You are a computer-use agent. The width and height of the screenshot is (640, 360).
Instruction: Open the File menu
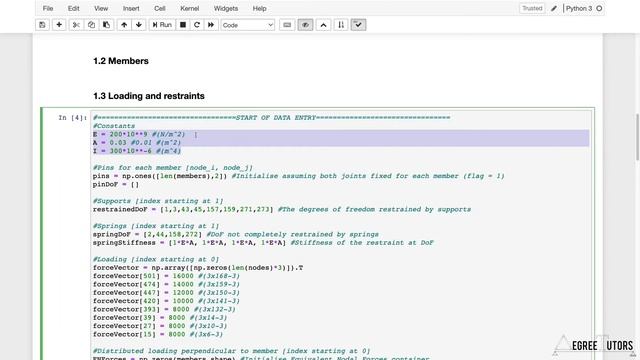[x=48, y=8]
